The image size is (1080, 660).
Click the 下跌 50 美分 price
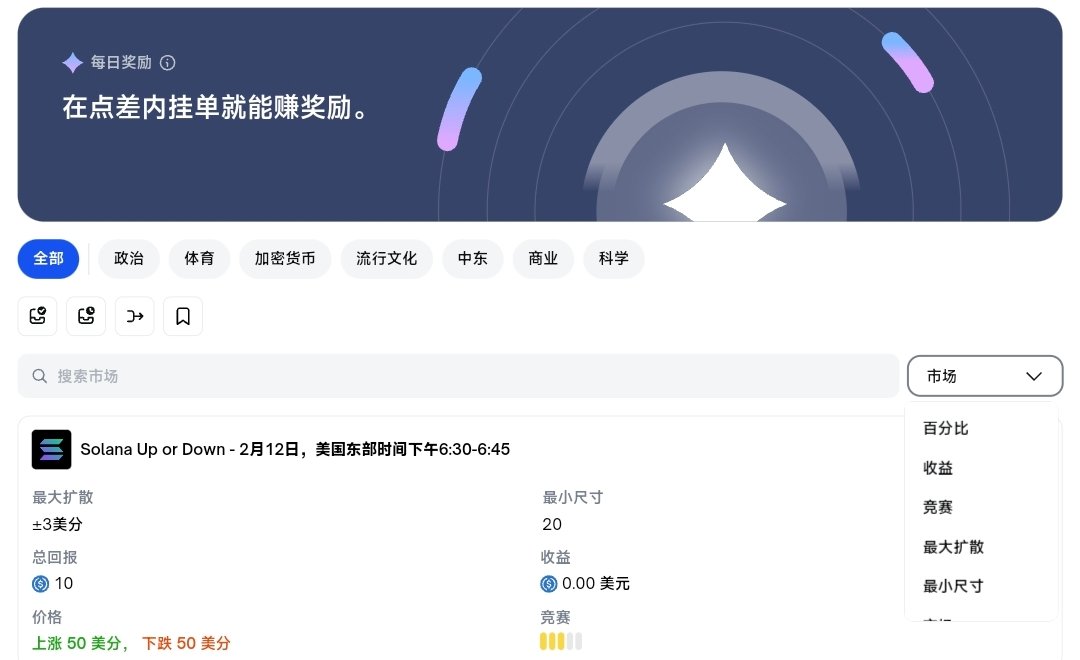[x=186, y=644]
